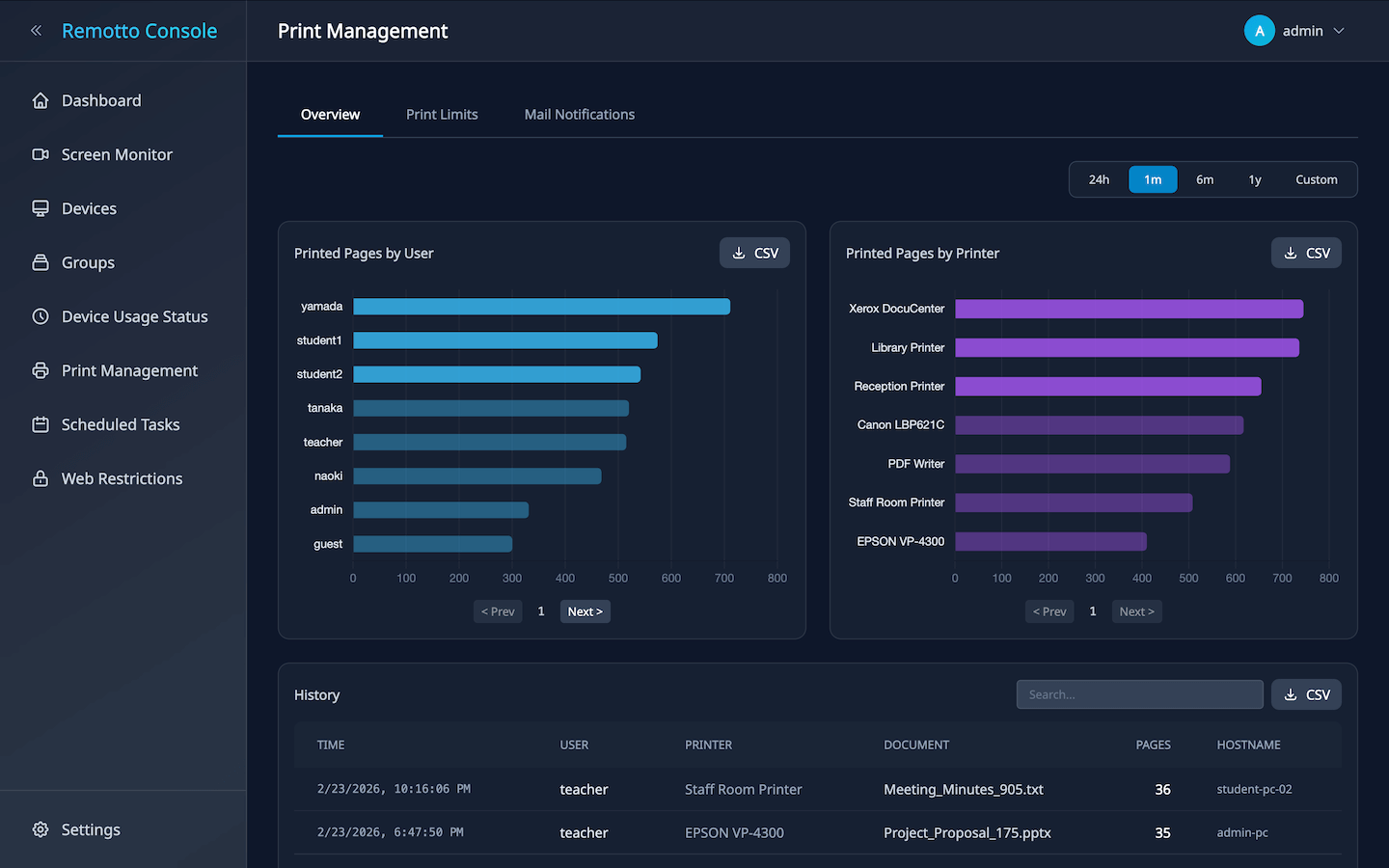Screen dimensions: 1389x868
Task: Choose the 6m time range
Action: pos(1205,179)
